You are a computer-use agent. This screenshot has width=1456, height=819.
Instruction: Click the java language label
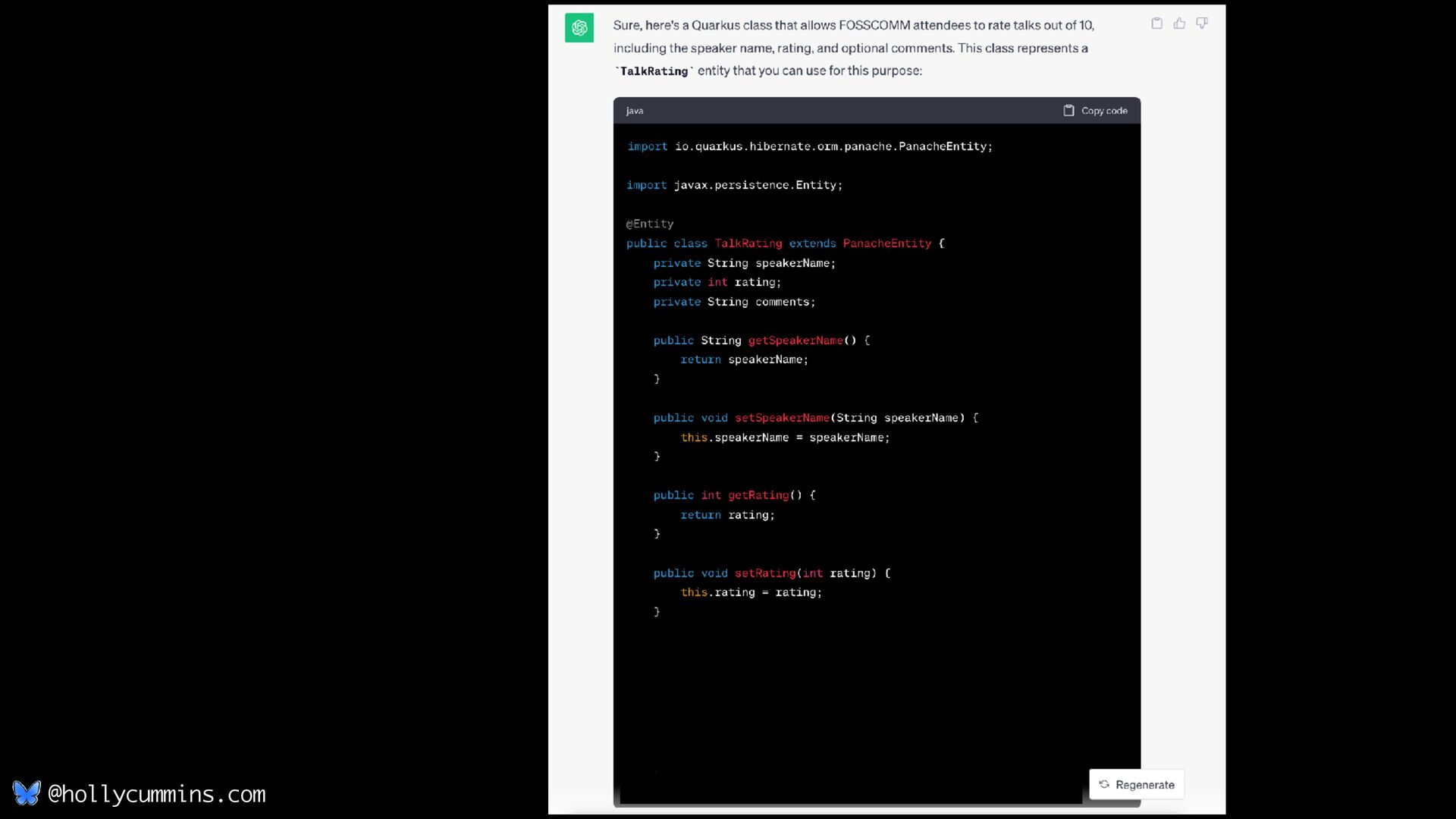coord(635,111)
